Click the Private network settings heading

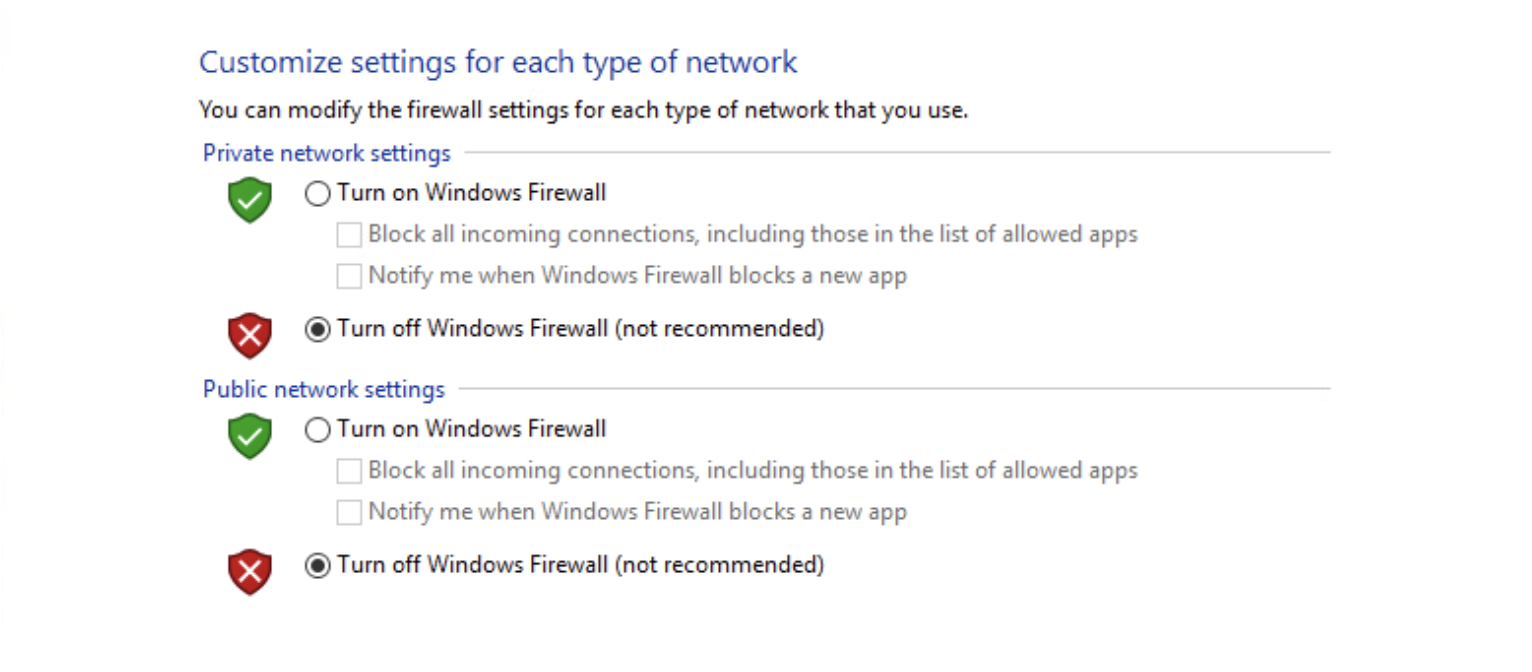[326, 153]
